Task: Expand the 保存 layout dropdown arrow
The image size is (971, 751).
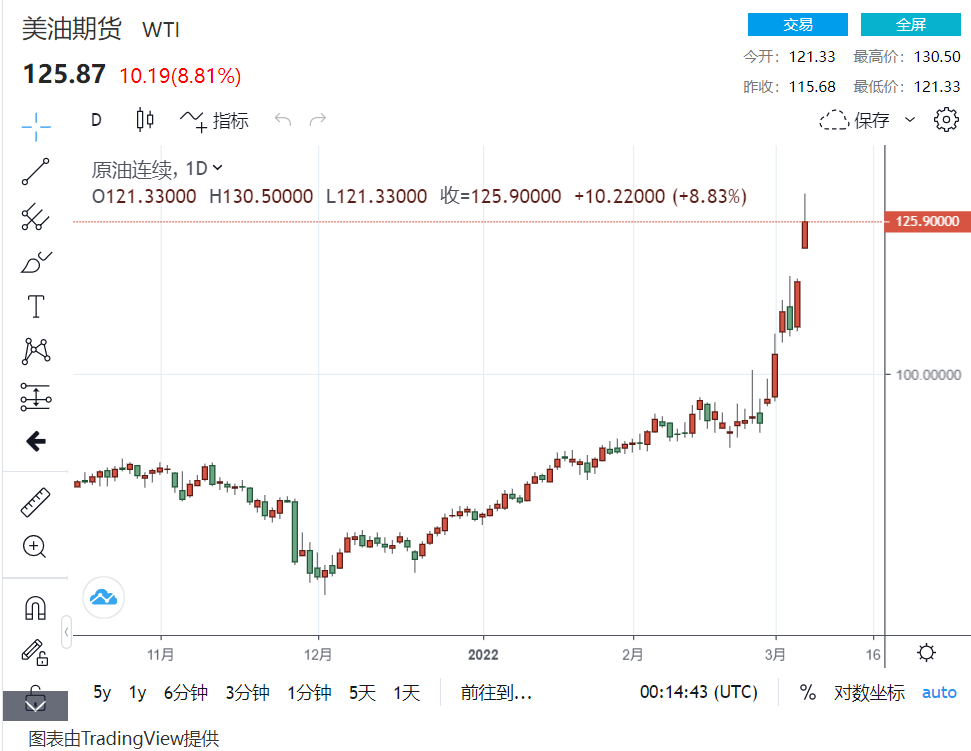Action: click(x=910, y=120)
